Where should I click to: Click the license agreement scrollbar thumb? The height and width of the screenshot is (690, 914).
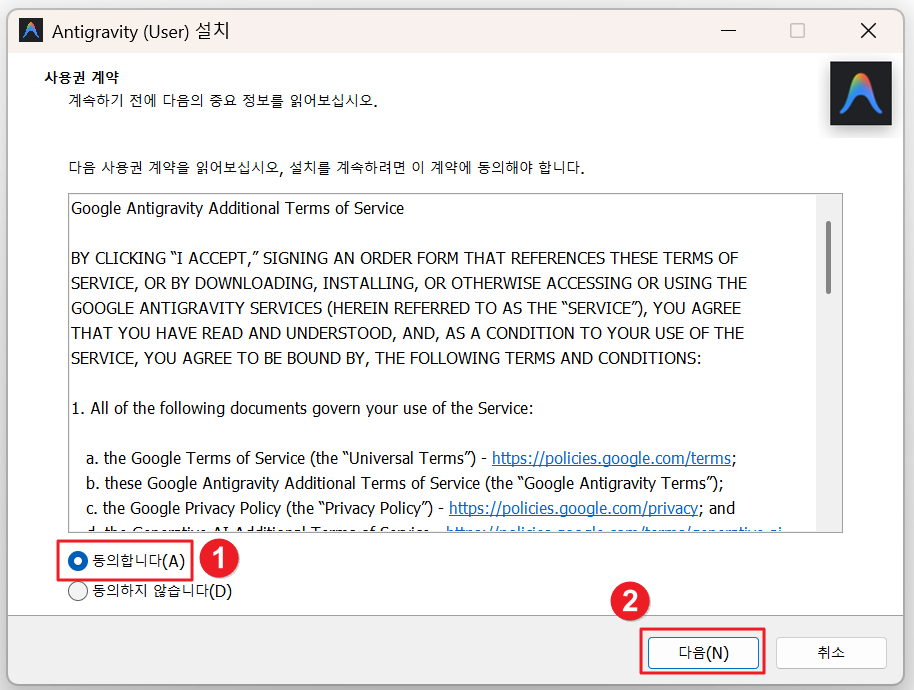828,257
